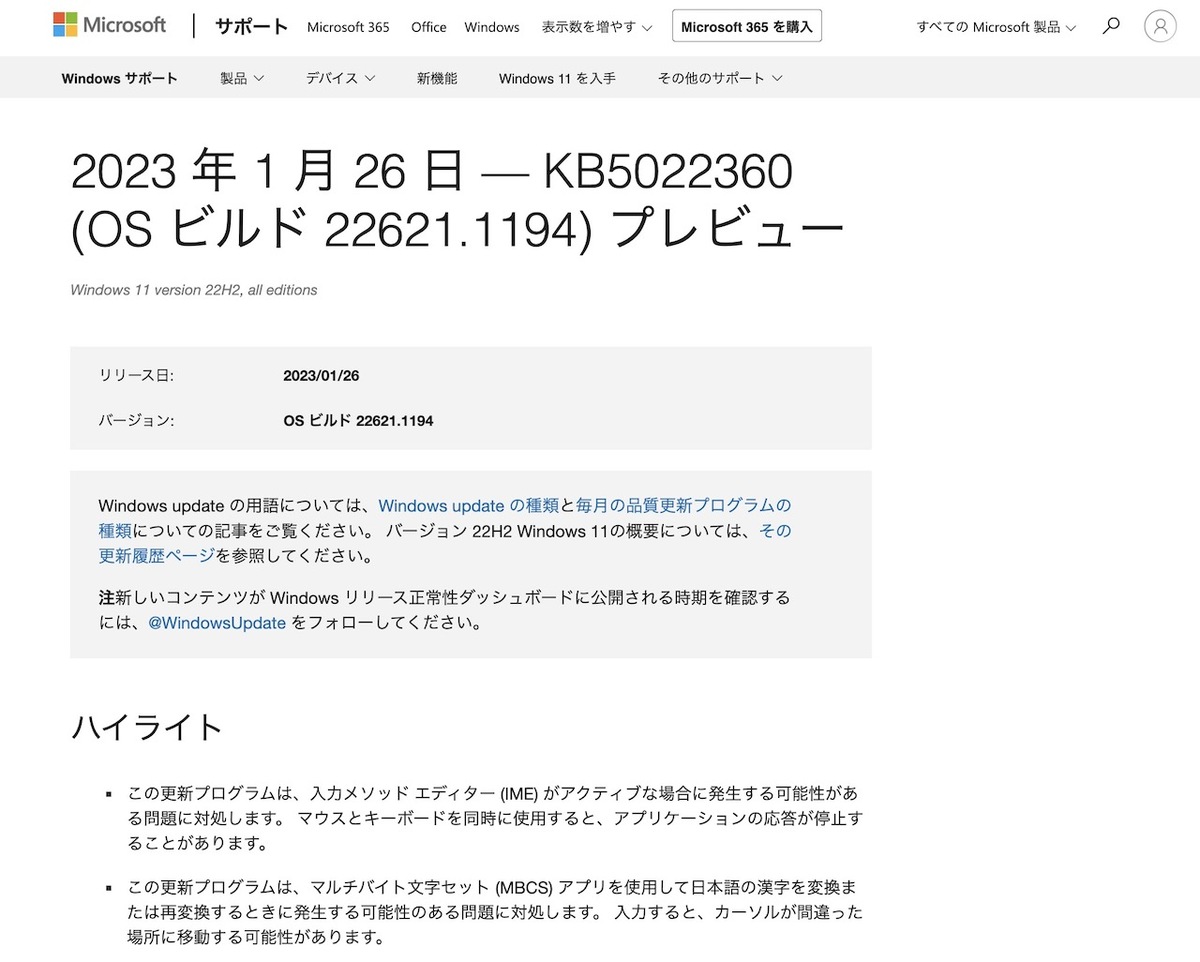This screenshot has width=1200, height=962.
Task: Open 新機能 menu item
Action: pos(437,78)
